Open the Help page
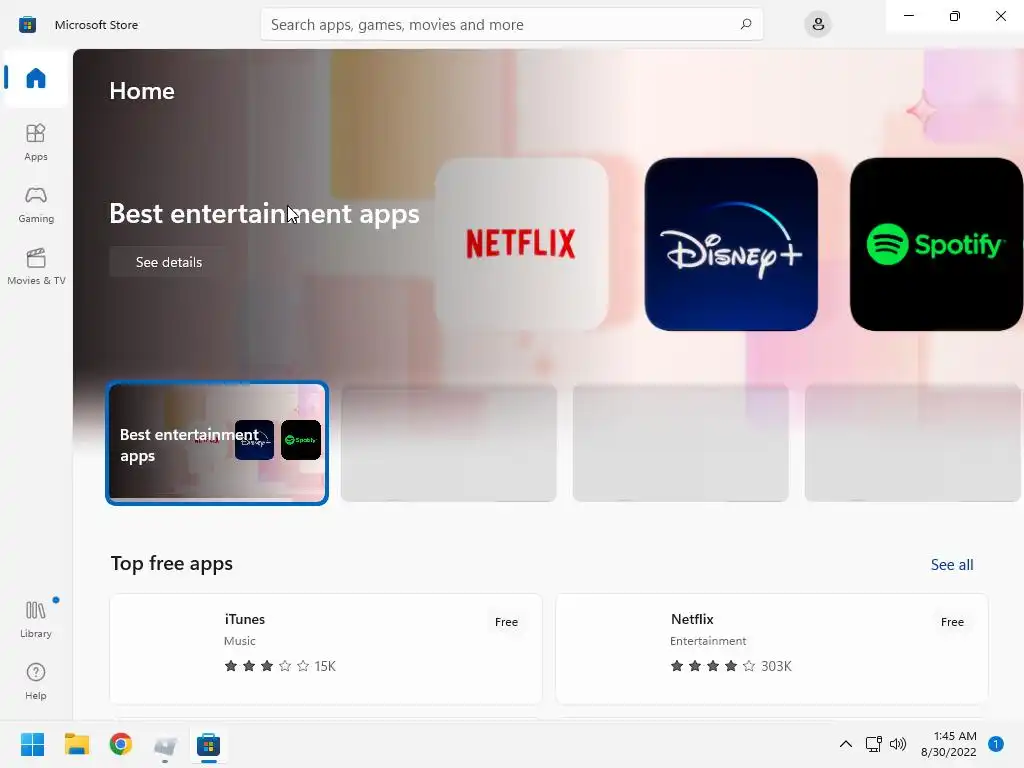Screen dimensions: 1024x768 [x=36, y=681]
